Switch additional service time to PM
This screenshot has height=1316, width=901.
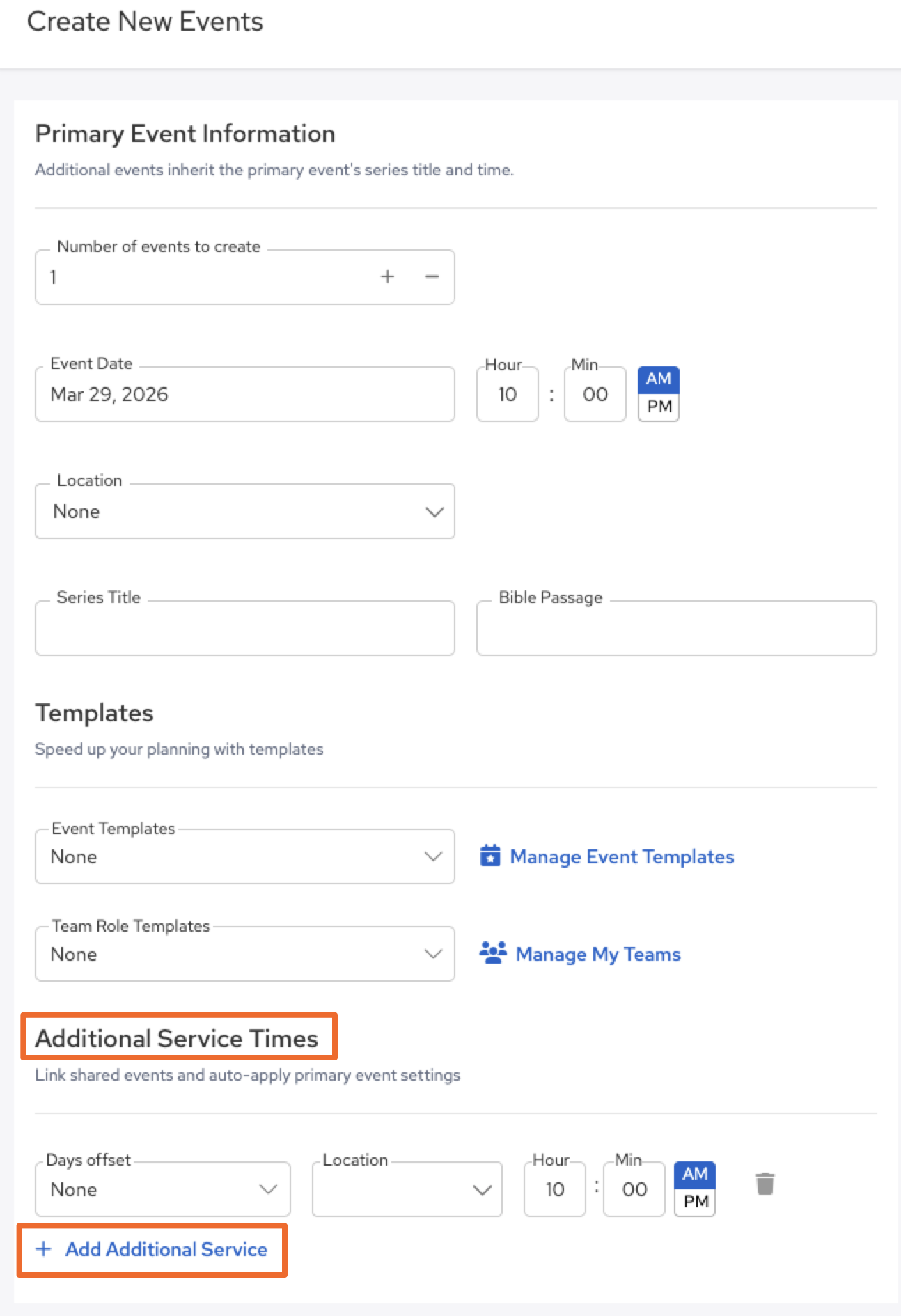coord(695,1202)
